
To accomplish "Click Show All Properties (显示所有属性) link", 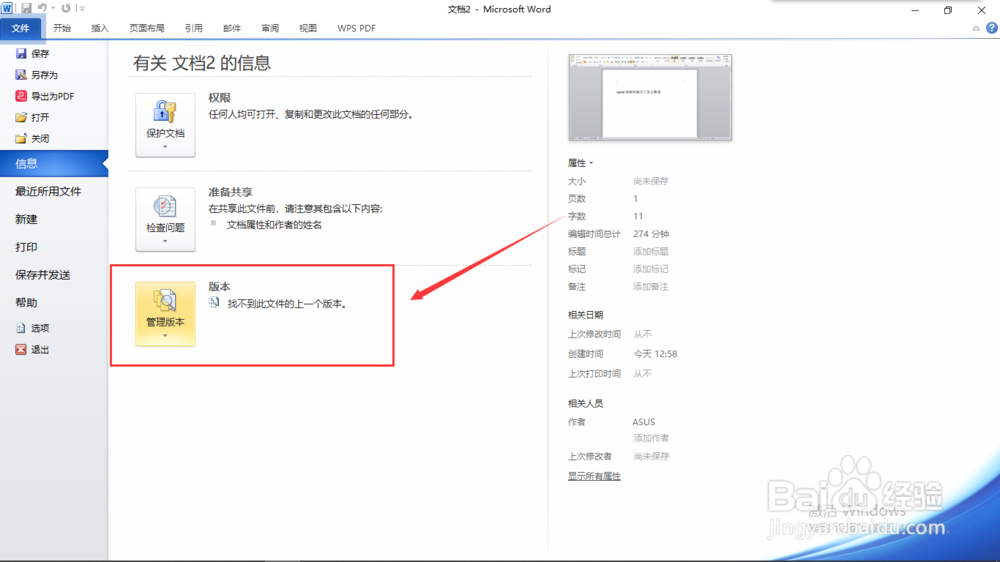I will tap(594, 477).
